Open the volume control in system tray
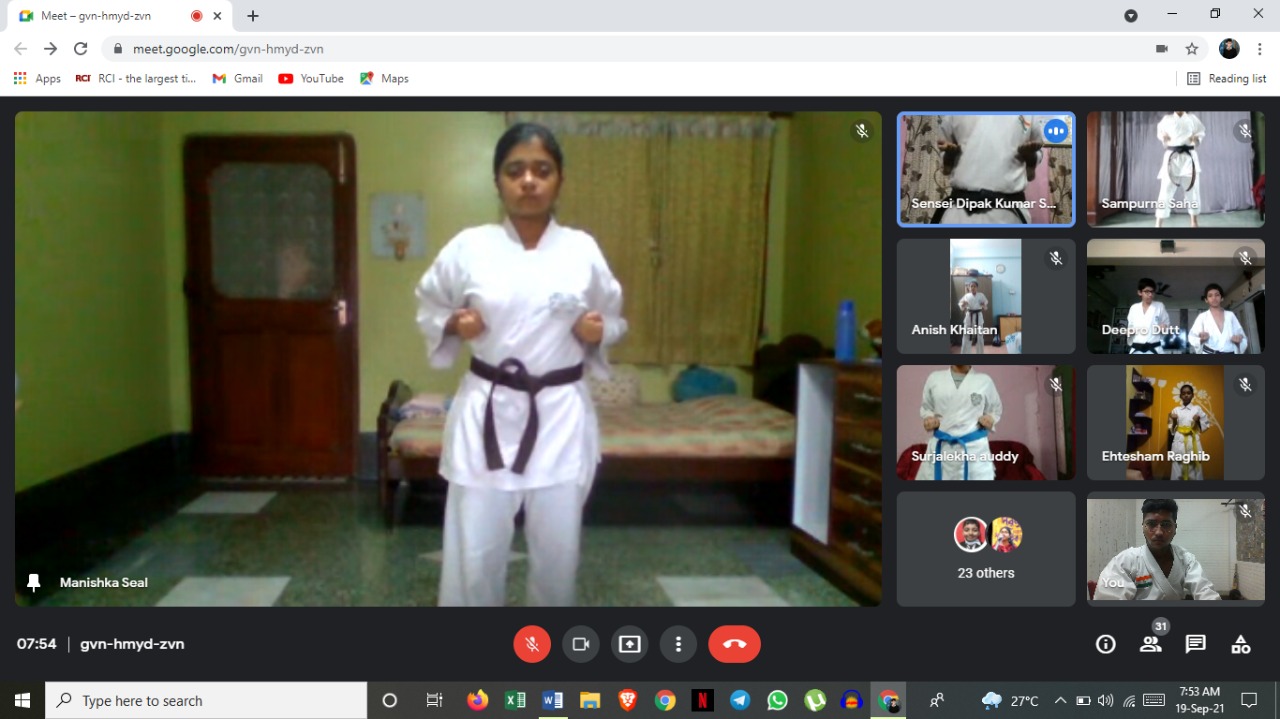Viewport: 1280px width, 719px height. point(1105,700)
